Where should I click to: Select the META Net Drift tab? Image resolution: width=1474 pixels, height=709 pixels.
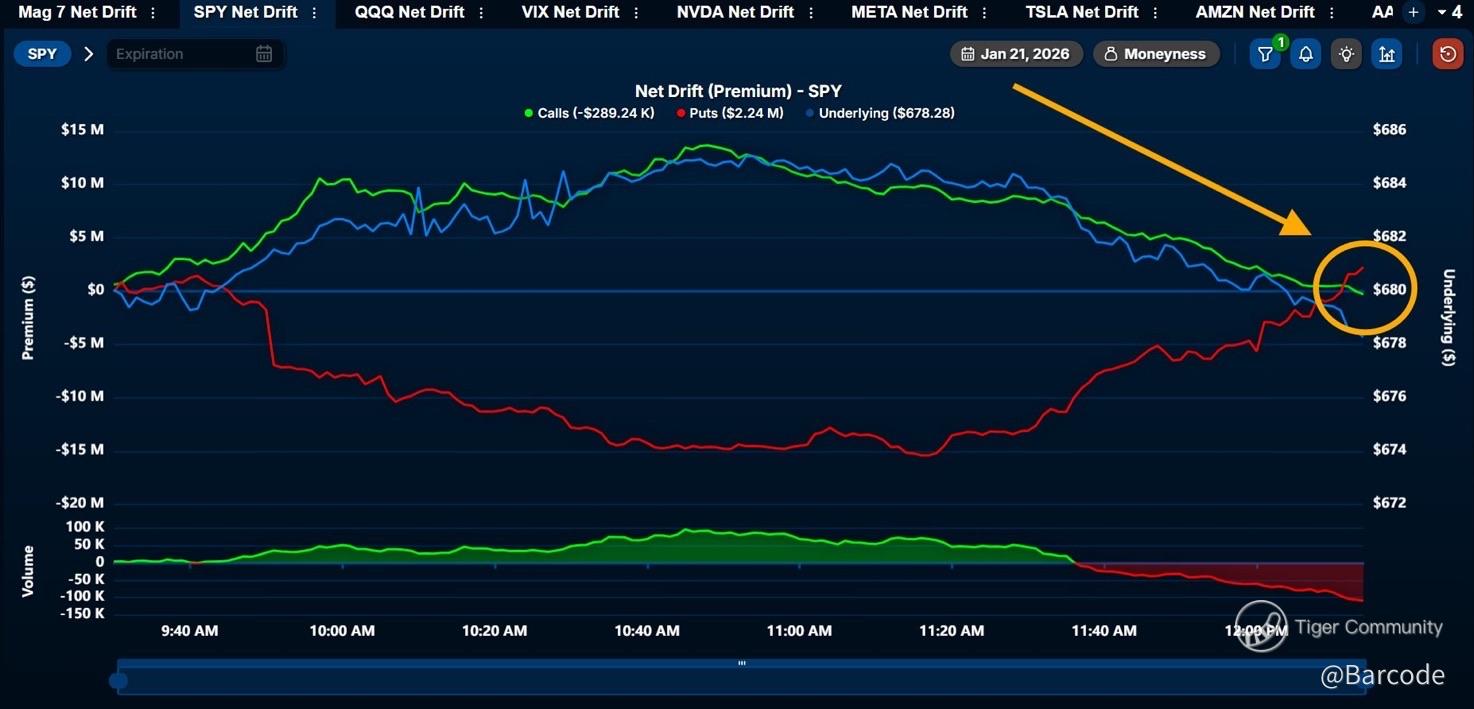(909, 12)
